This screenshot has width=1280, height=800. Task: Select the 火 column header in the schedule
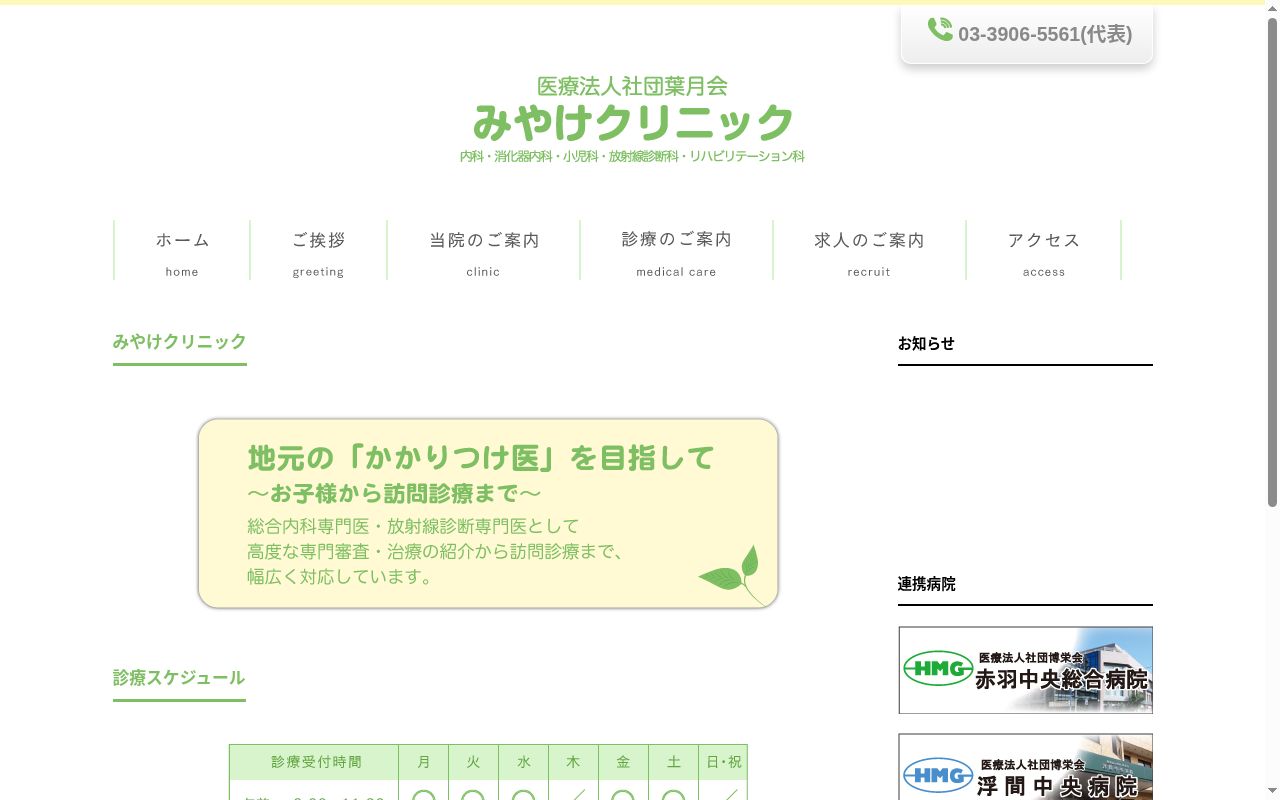click(474, 762)
